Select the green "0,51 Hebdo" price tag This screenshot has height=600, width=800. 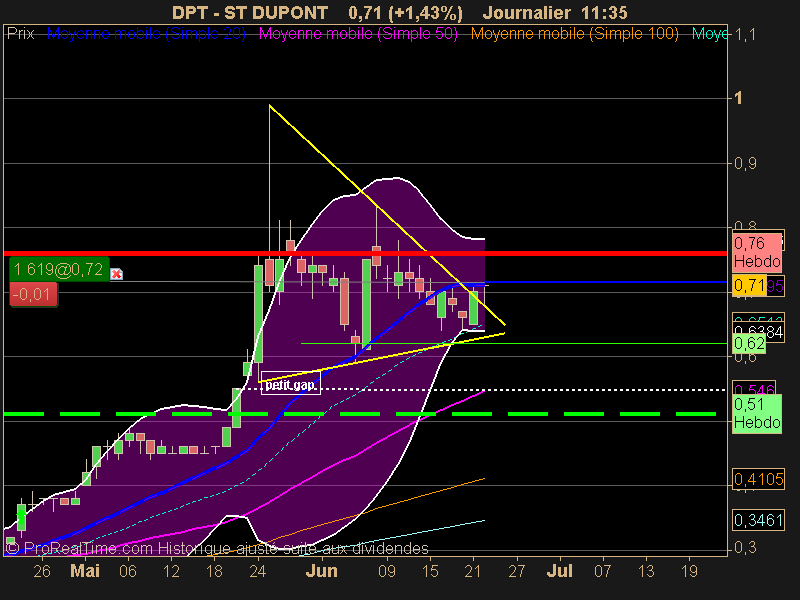click(757, 414)
